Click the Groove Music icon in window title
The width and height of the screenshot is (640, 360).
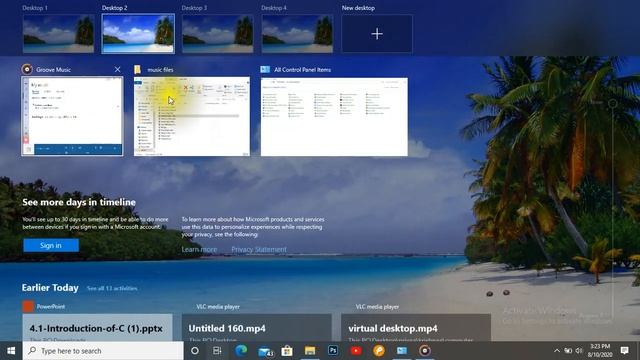point(27,69)
